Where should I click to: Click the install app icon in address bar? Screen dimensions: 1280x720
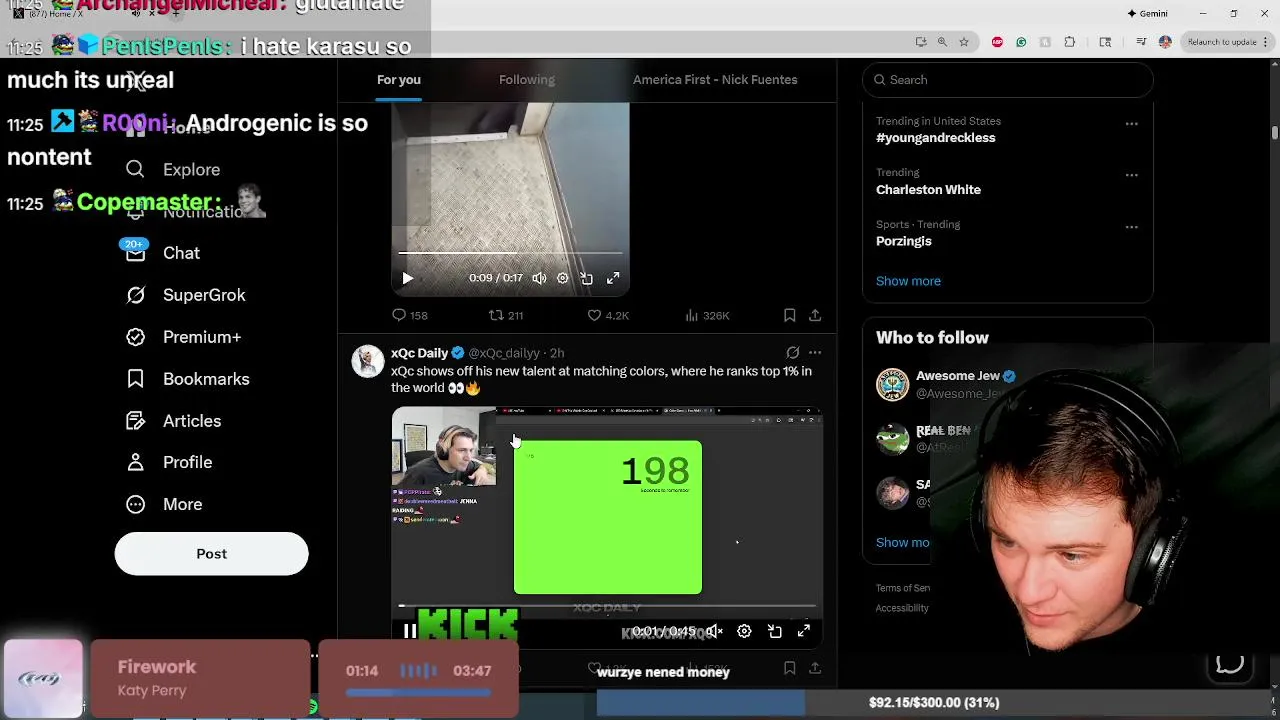coord(920,42)
